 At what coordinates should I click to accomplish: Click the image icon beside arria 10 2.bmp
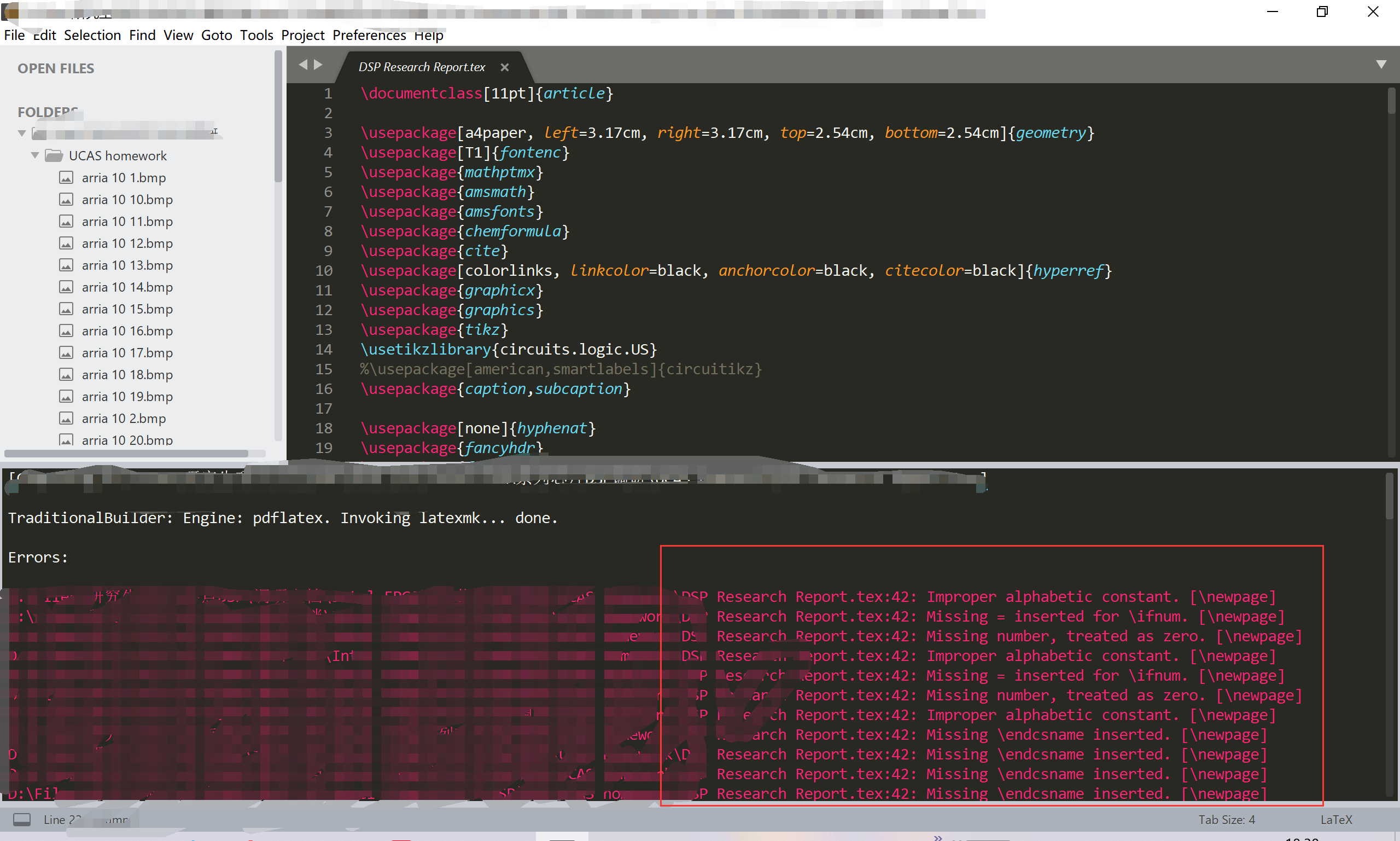67,418
